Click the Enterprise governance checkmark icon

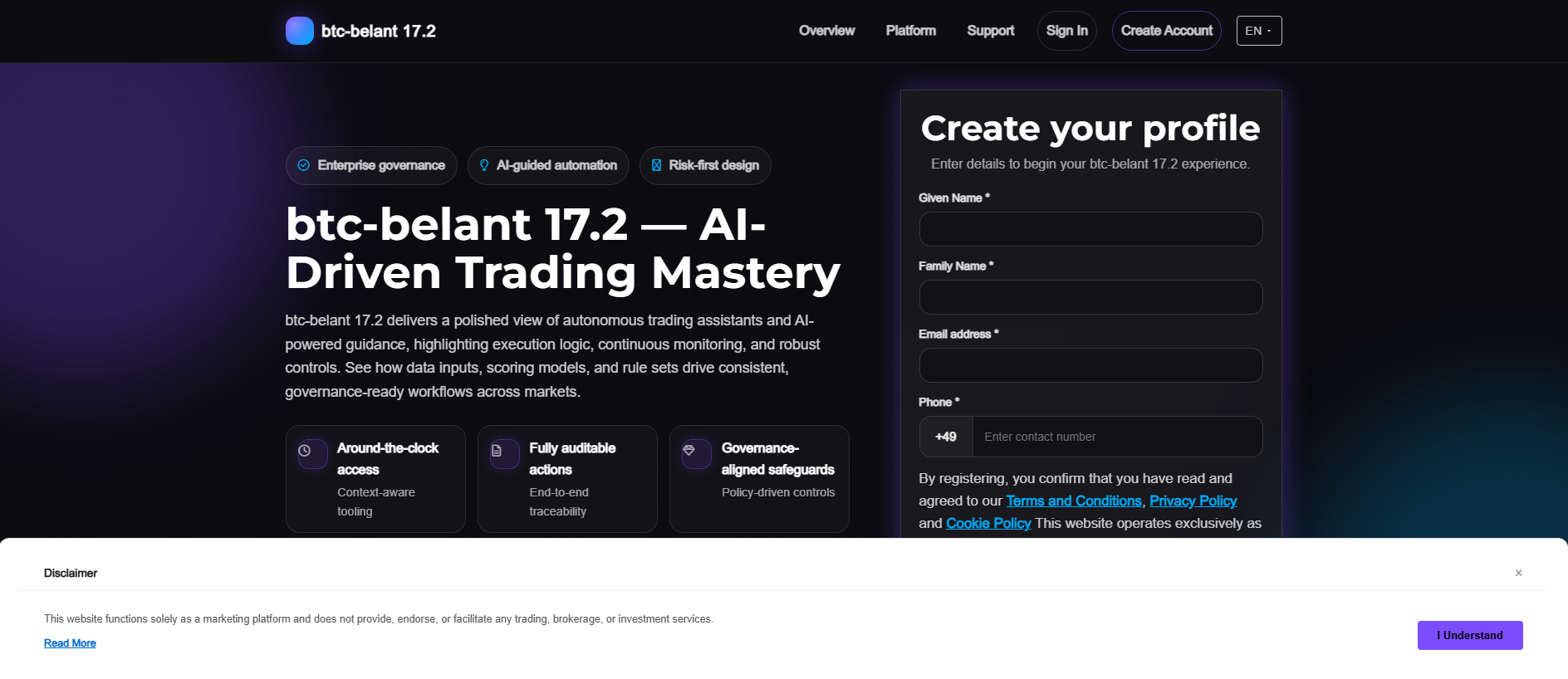pos(304,165)
